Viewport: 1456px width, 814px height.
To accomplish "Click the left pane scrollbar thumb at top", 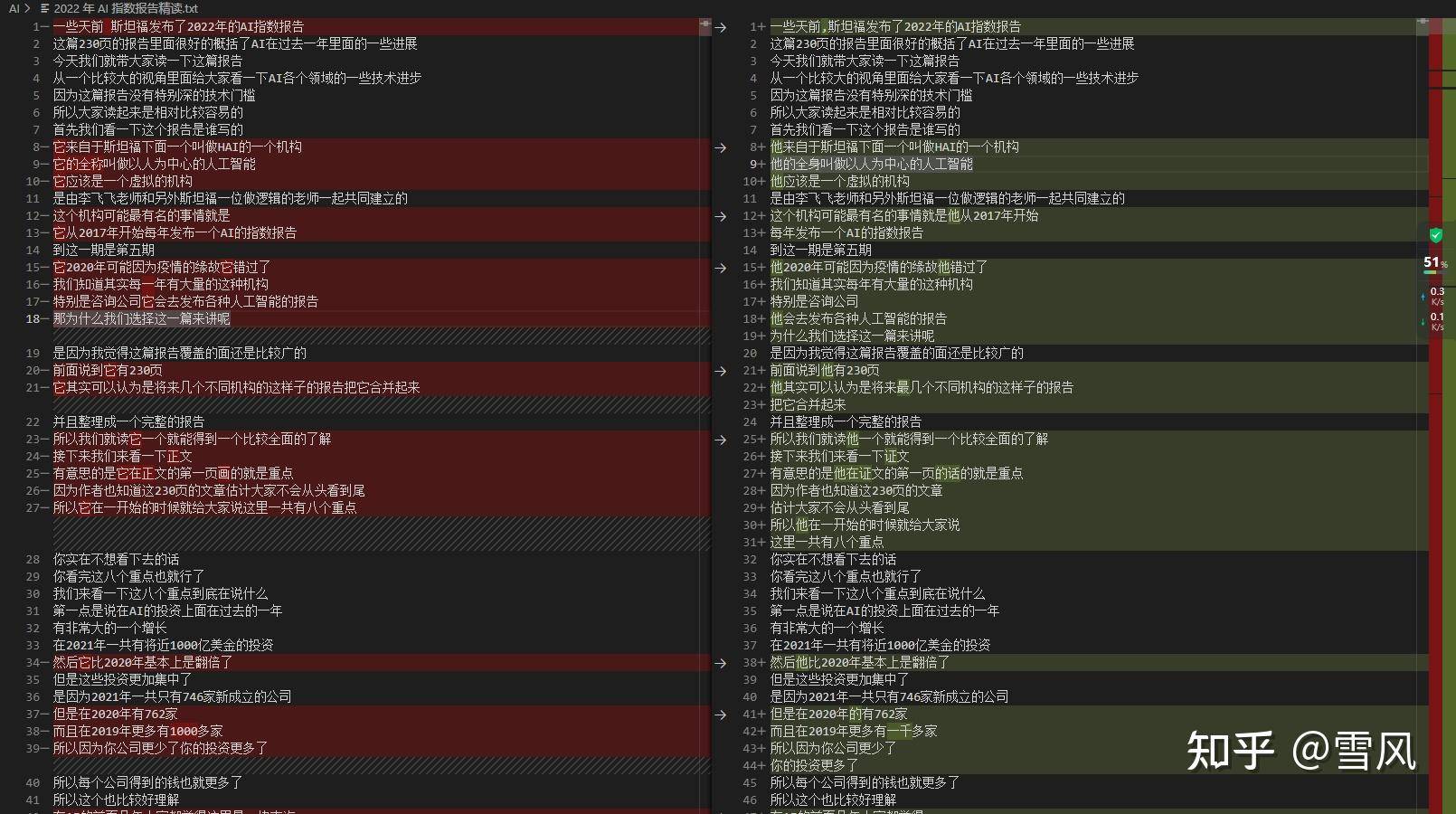I will click(705, 27).
